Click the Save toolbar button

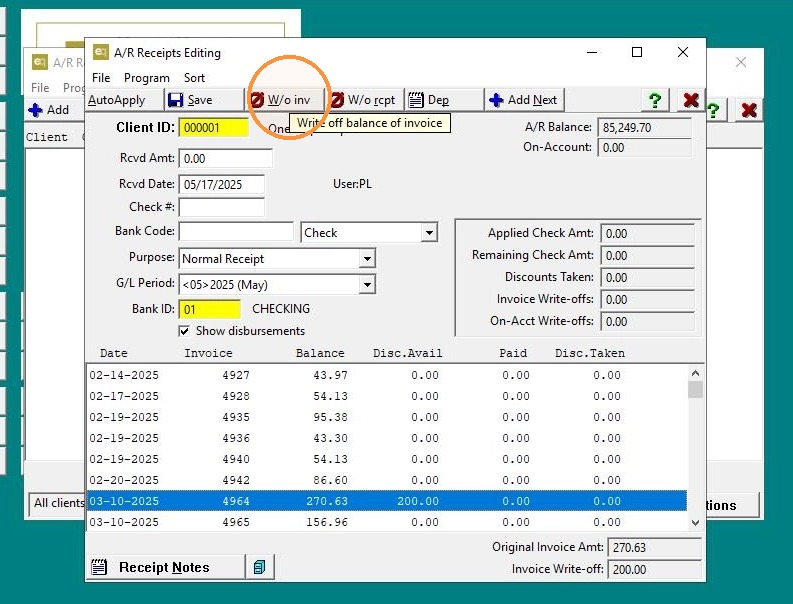click(x=204, y=100)
